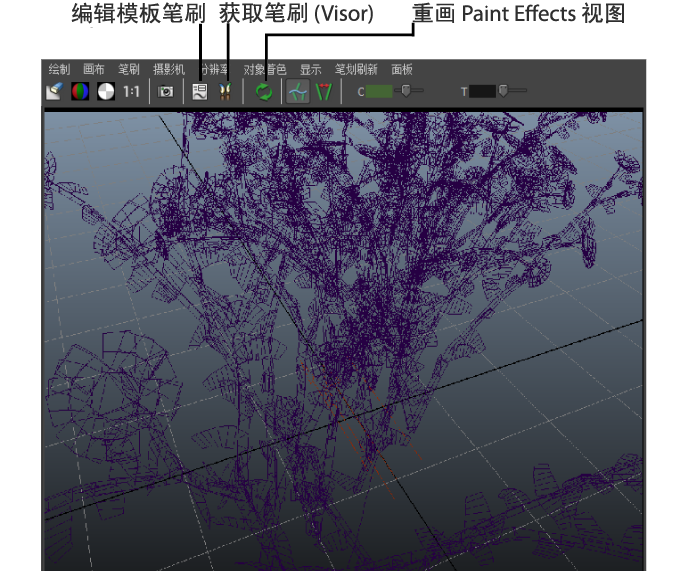675x571 pixels.
Task: Click the T transparency slider handle
Action: (x=504, y=91)
